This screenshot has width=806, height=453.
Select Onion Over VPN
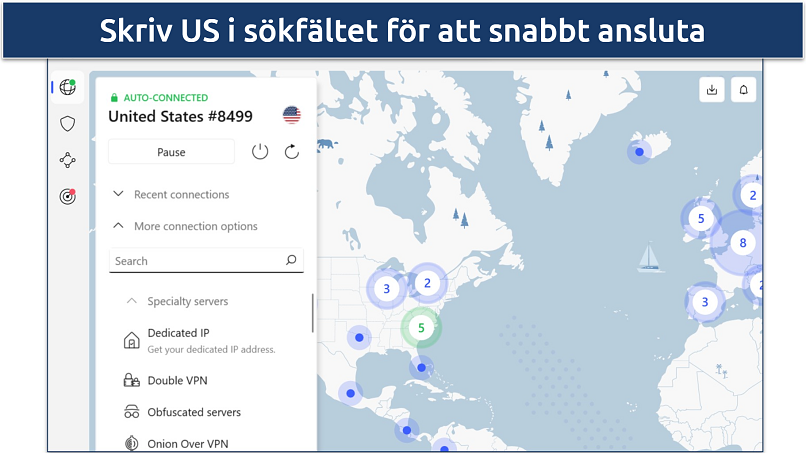point(190,443)
